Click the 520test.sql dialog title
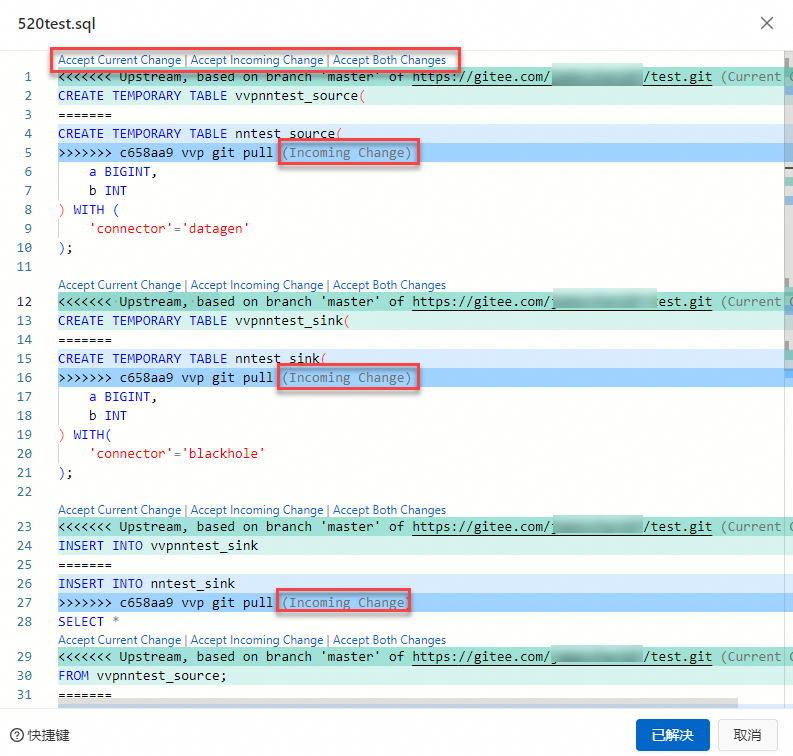 (x=57, y=24)
